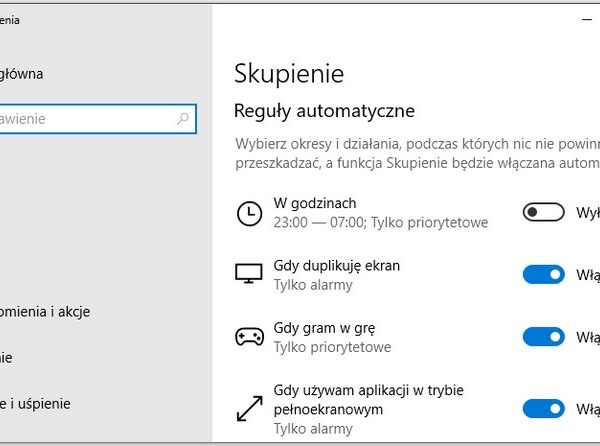Click the magnifier icon in the search box

coord(183,119)
